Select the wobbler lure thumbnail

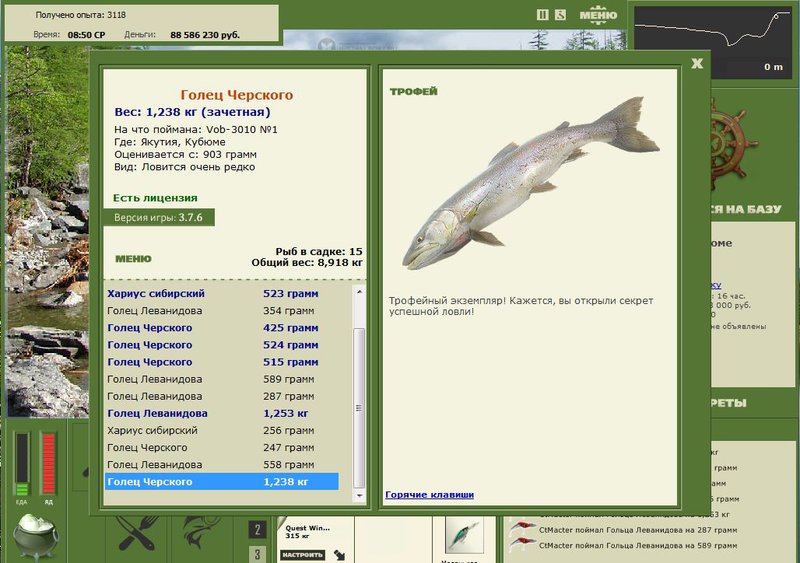[x=463, y=535]
